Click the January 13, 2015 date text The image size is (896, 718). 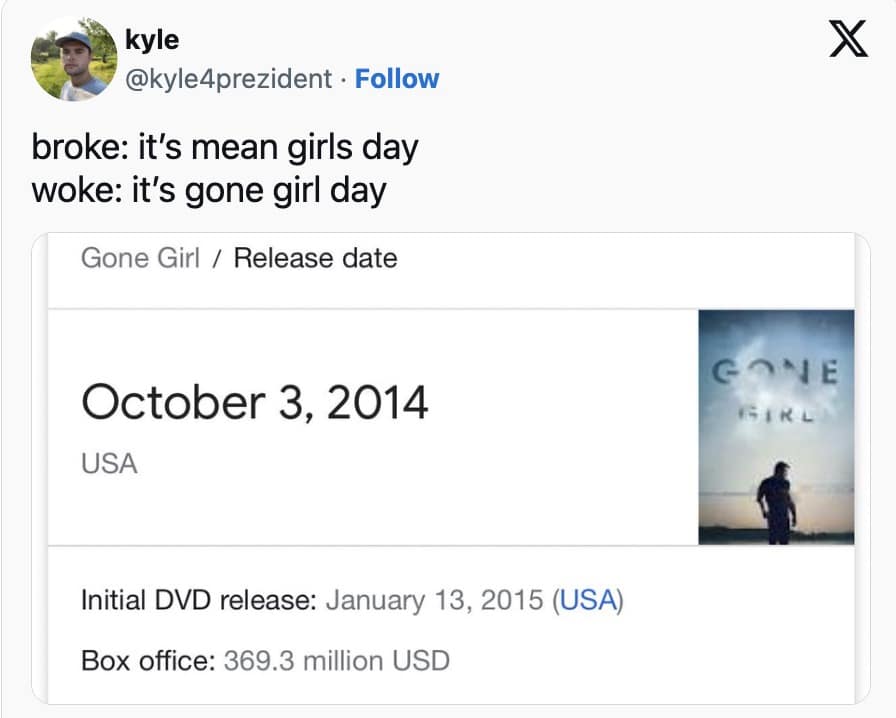[435, 601]
